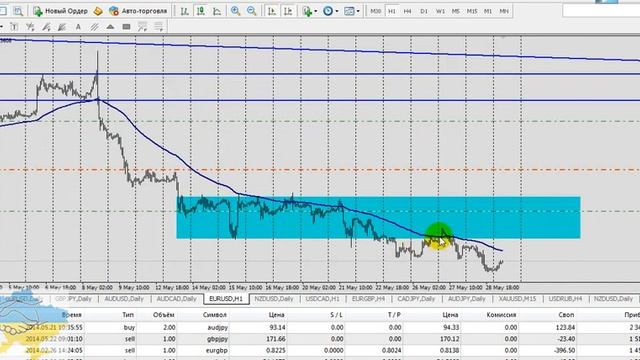Click the open price cell 171.66
The width and height of the screenshot is (640, 360).
pos(276,339)
